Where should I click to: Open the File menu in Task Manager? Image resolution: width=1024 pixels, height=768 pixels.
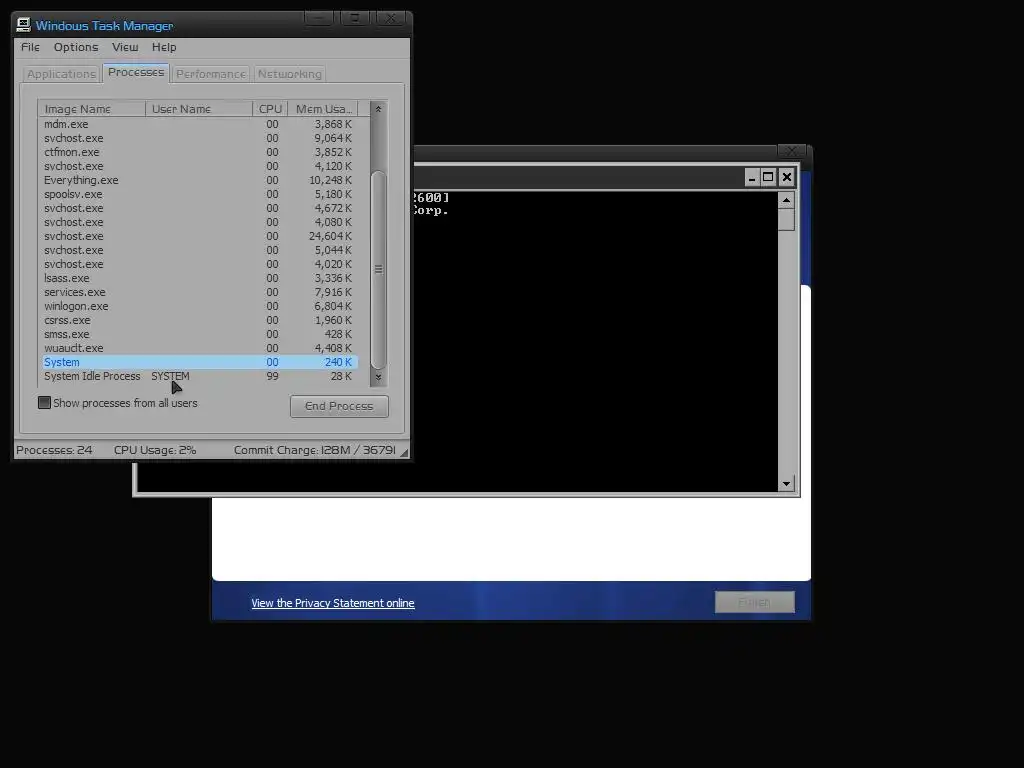[x=30, y=47]
